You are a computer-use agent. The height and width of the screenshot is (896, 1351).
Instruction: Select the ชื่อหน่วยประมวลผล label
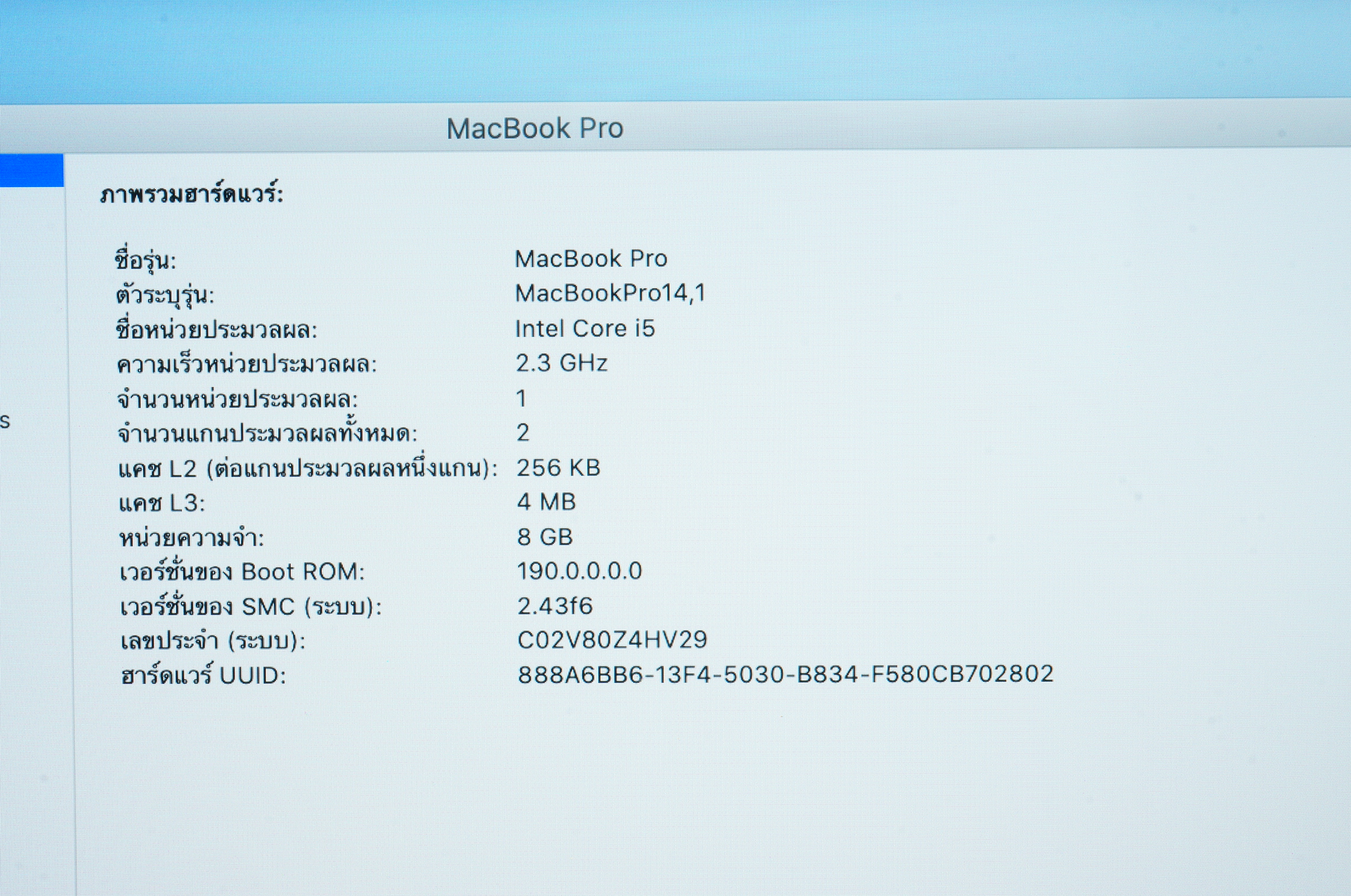click(x=216, y=330)
